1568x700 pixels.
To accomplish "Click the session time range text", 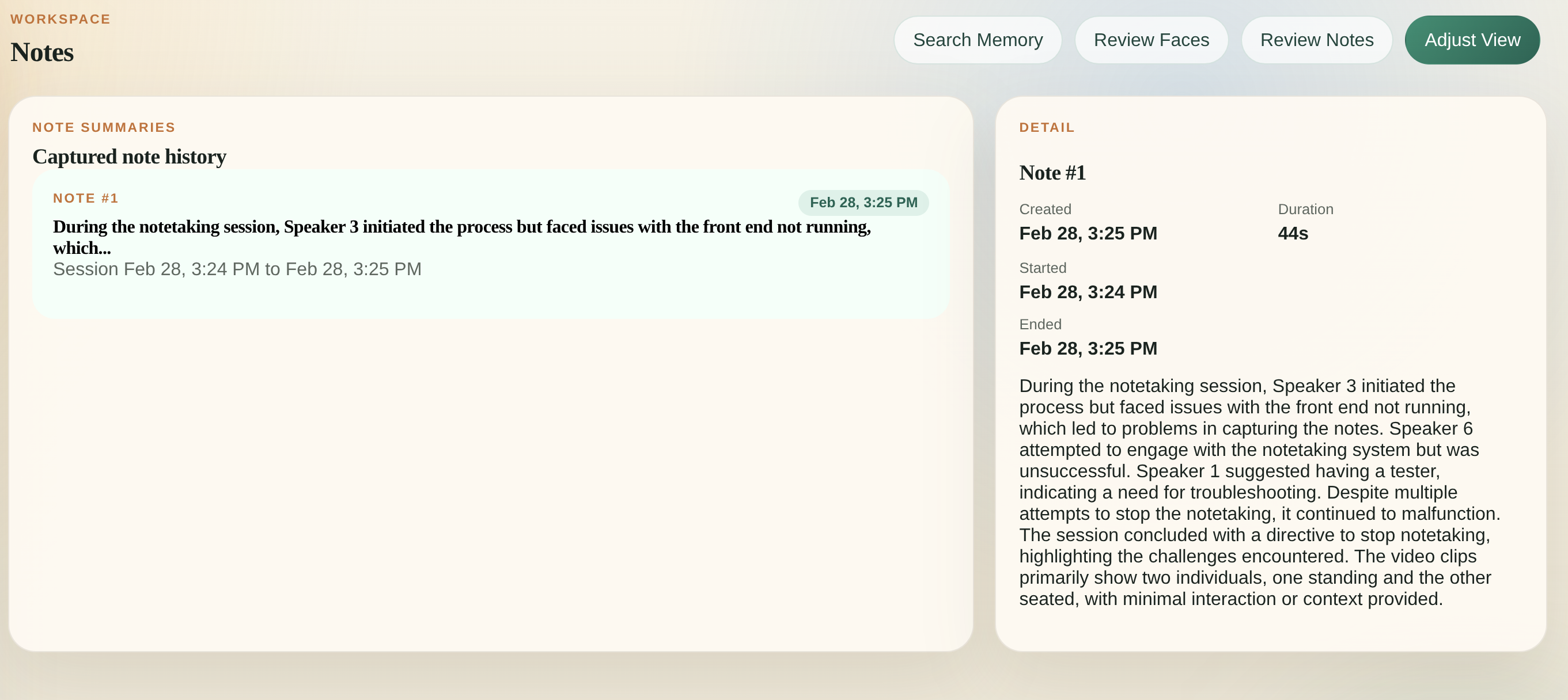I will 237,269.
